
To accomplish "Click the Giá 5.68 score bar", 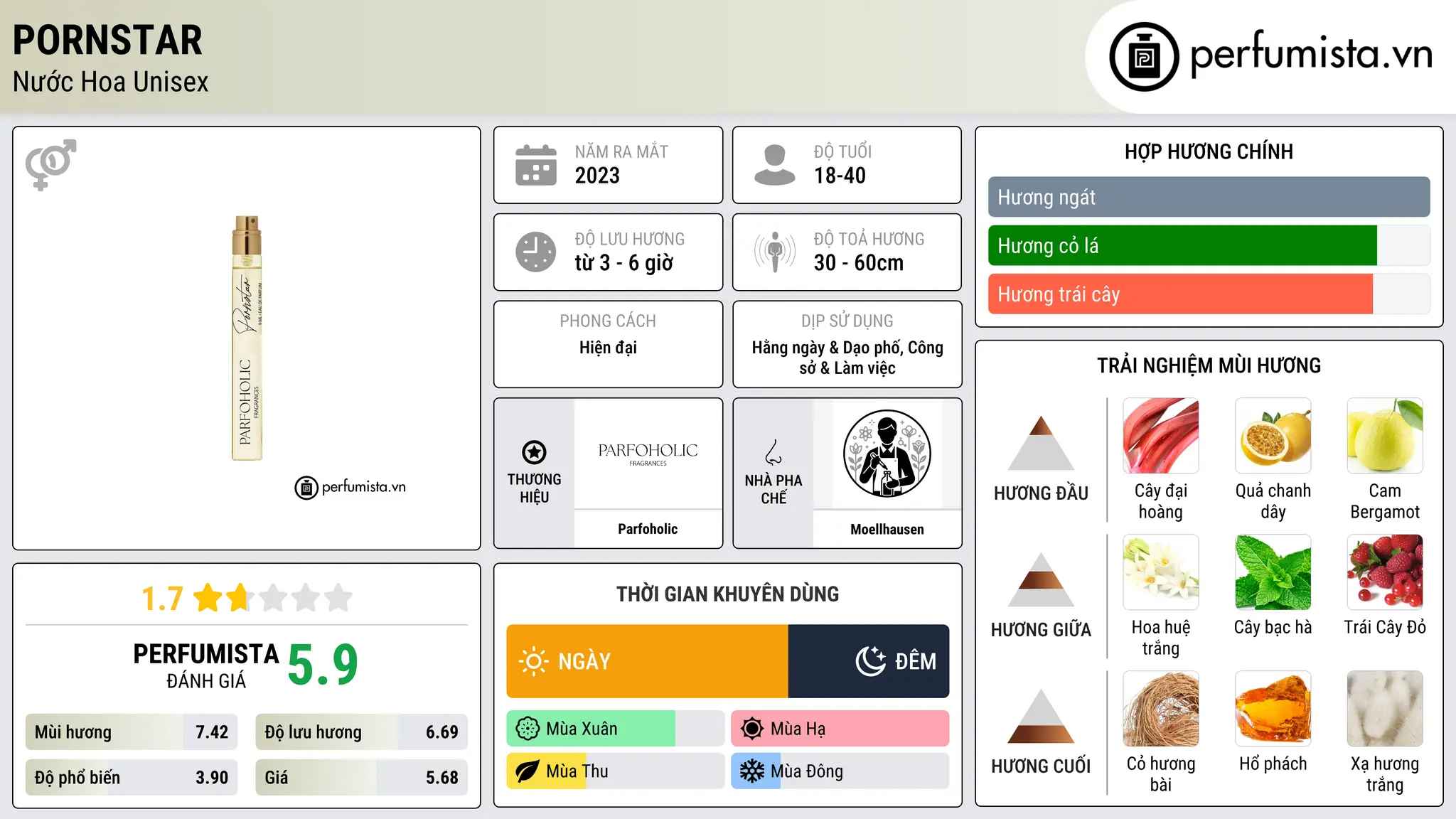I will [361, 778].
